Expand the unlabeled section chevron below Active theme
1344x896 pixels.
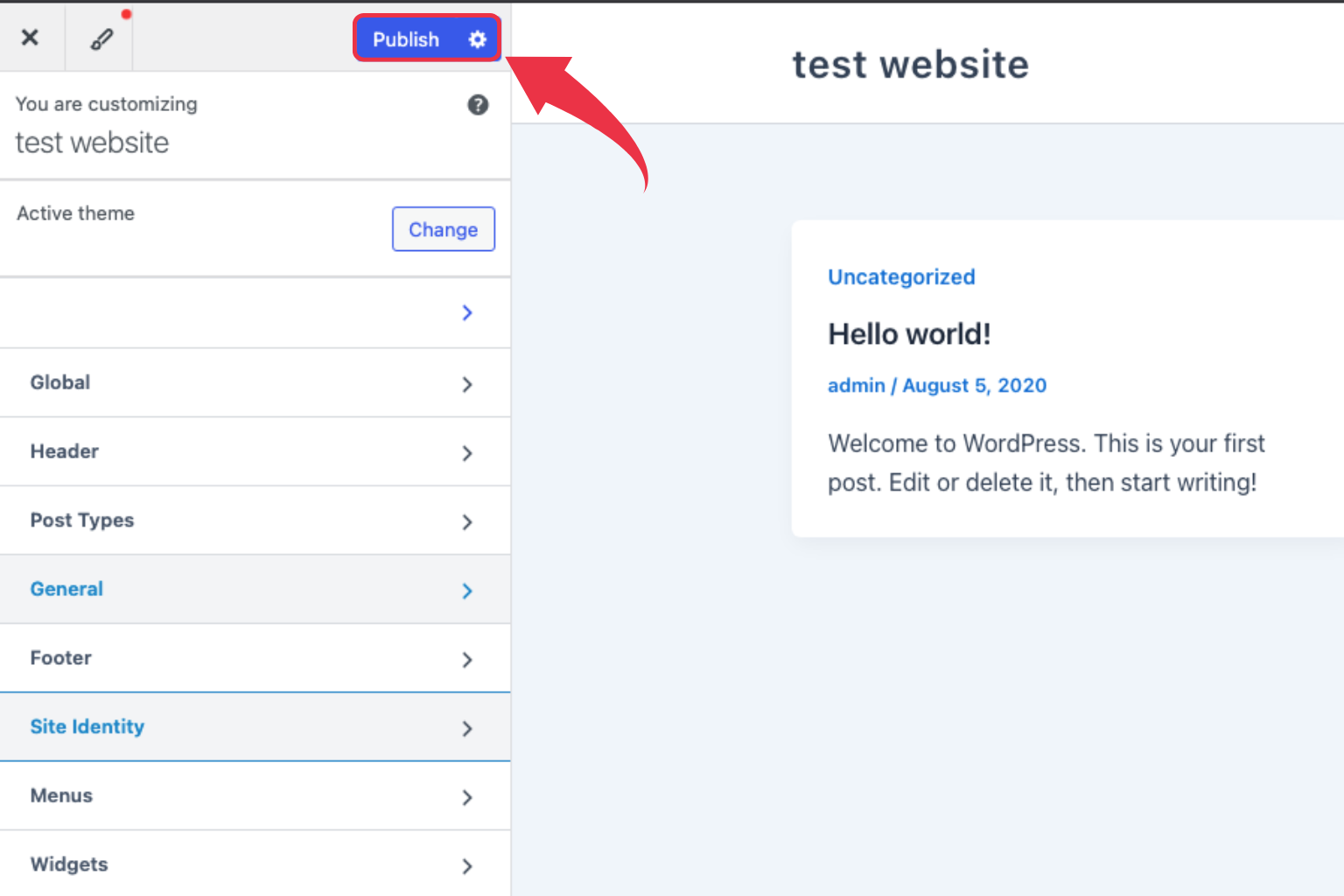(x=467, y=313)
